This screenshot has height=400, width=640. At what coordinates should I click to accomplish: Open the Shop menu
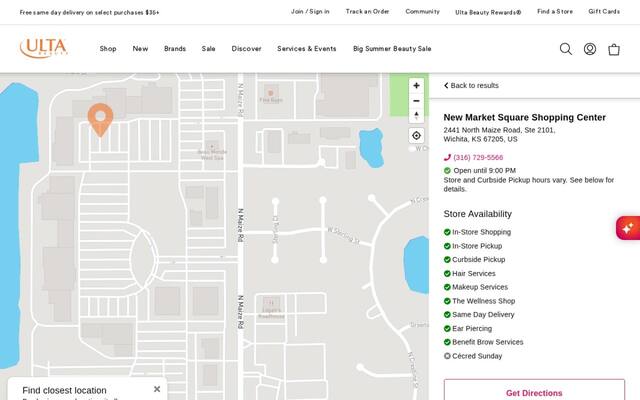108,49
